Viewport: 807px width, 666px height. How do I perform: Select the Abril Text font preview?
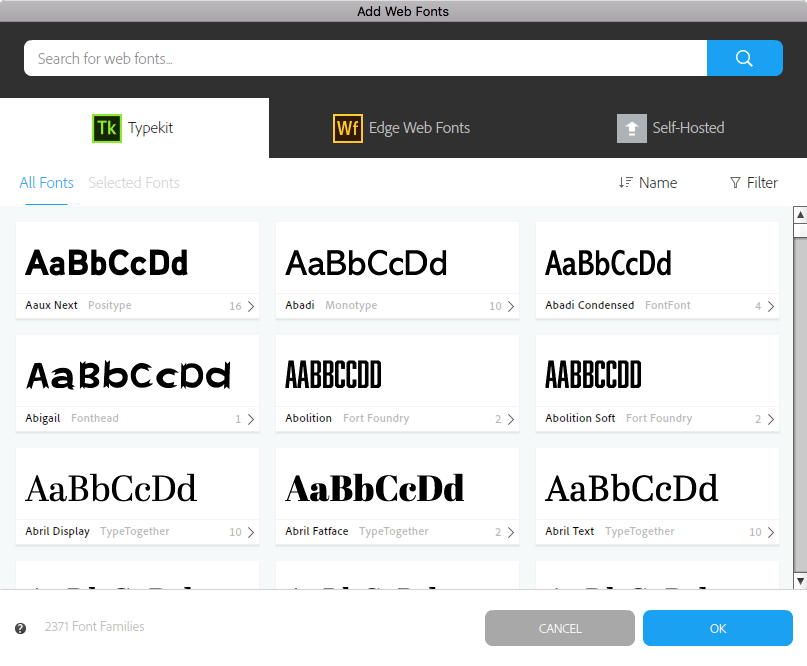pos(631,488)
